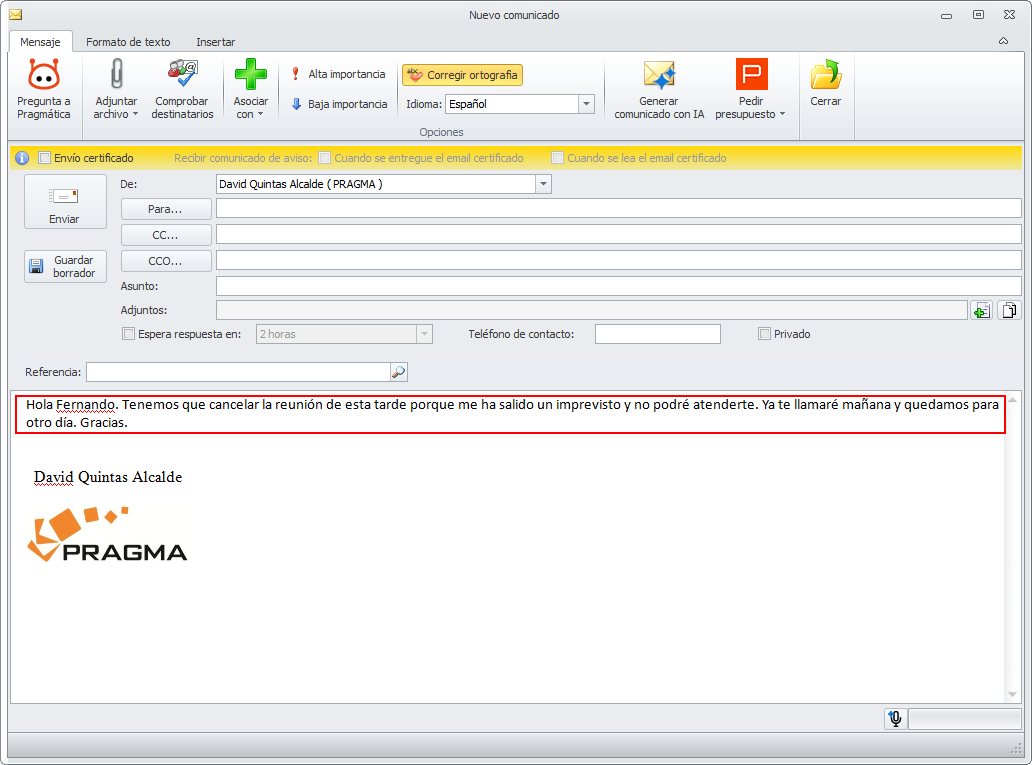The height and width of the screenshot is (765, 1032).
Task: Click the Teléfono de contacto field
Action: tap(658, 334)
